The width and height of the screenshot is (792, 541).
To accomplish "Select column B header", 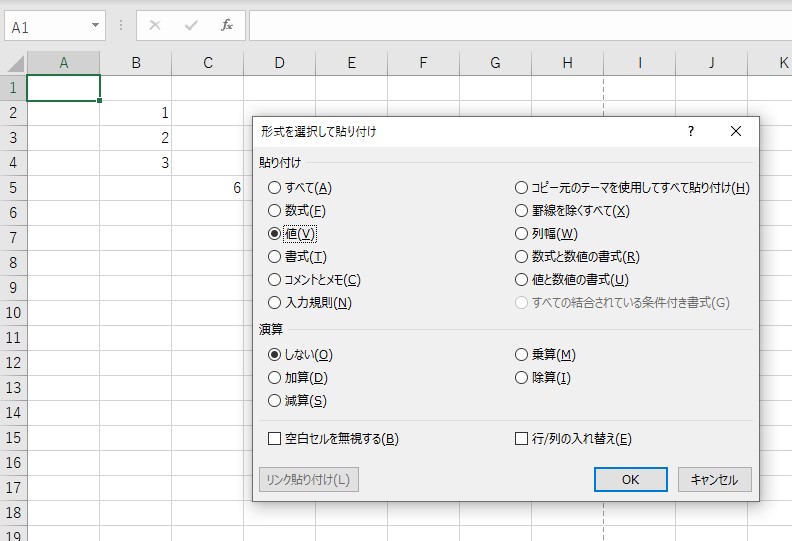I will pyautogui.click(x=135, y=63).
